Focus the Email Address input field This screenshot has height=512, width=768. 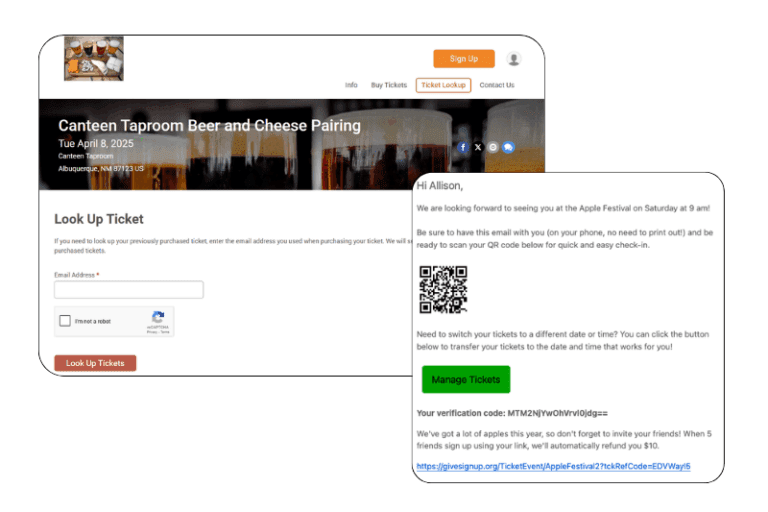point(128,290)
